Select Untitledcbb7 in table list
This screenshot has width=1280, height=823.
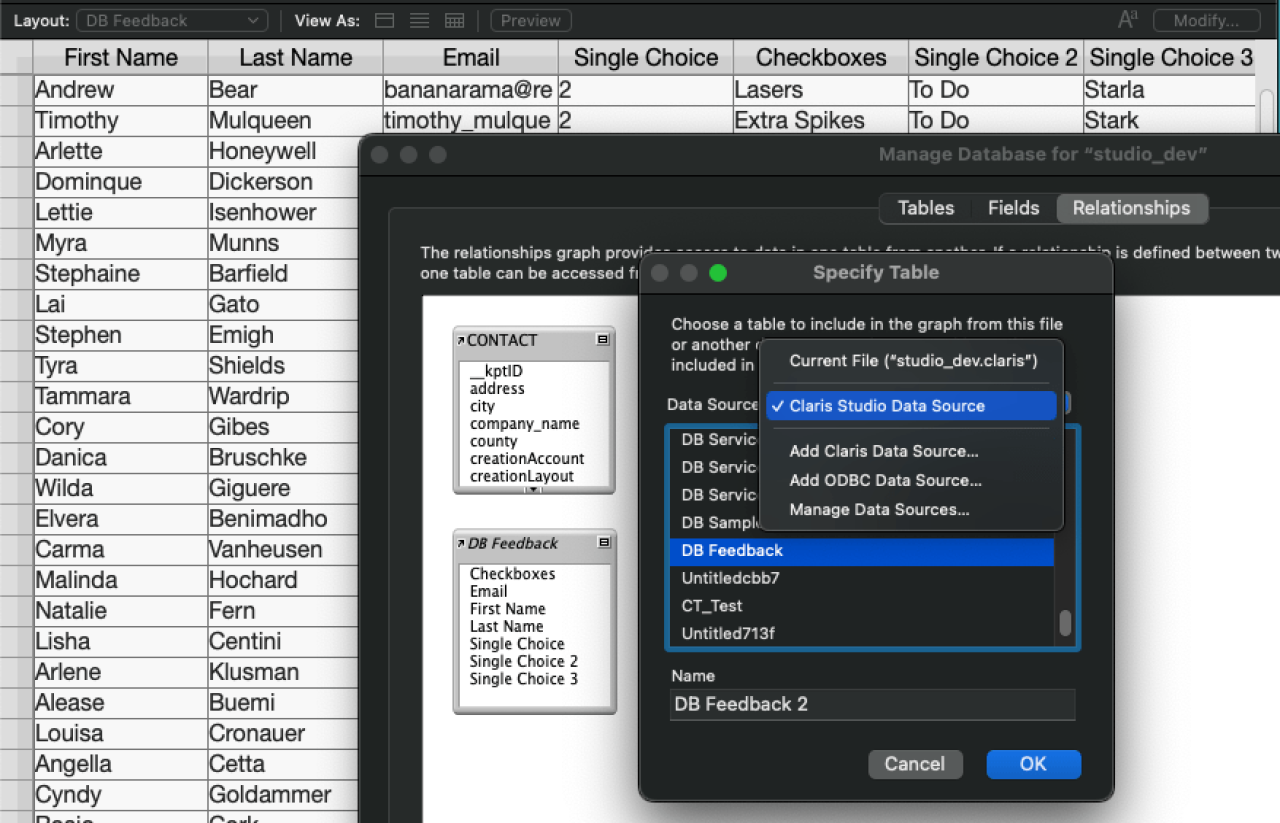point(861,578)
